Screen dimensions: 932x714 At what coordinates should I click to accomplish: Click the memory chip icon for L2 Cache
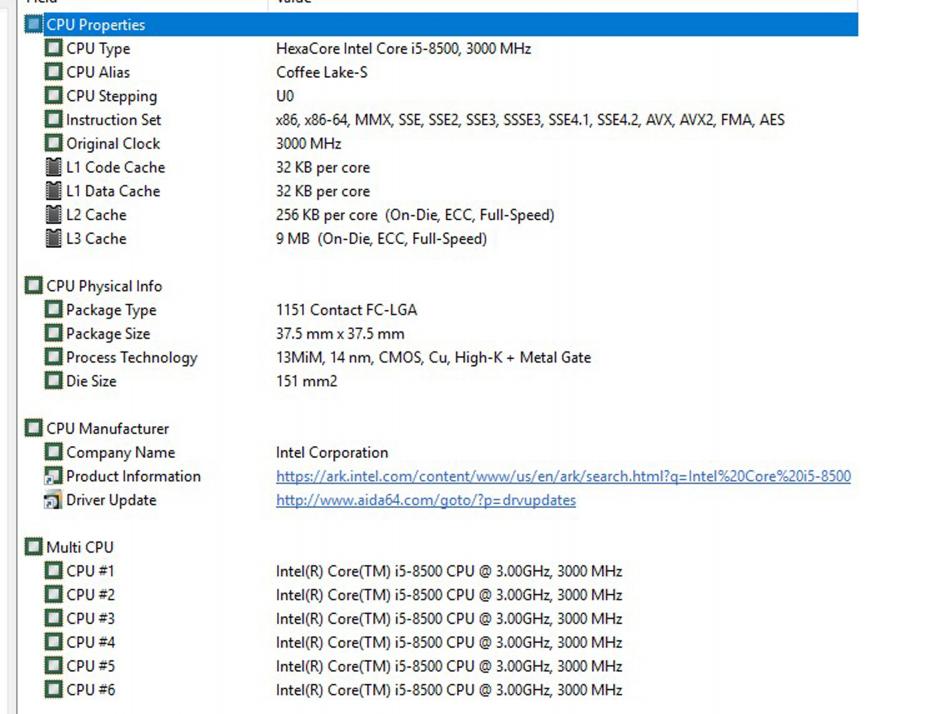[53, 215]
